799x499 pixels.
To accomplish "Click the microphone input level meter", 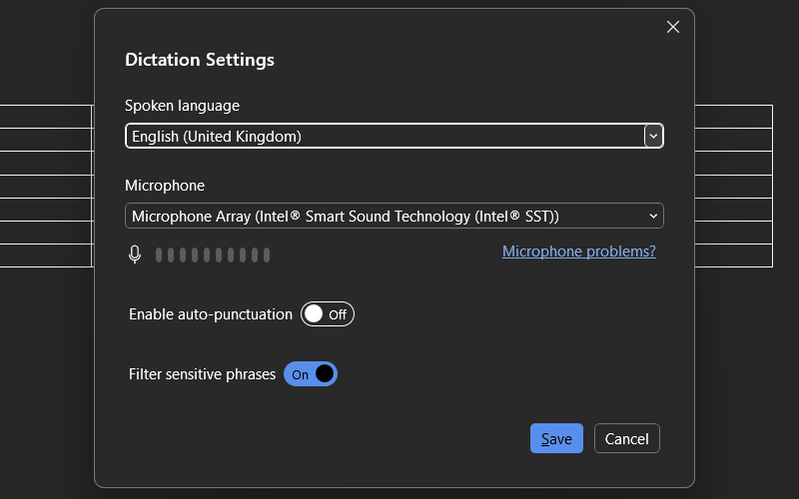I will coord(212,255).
